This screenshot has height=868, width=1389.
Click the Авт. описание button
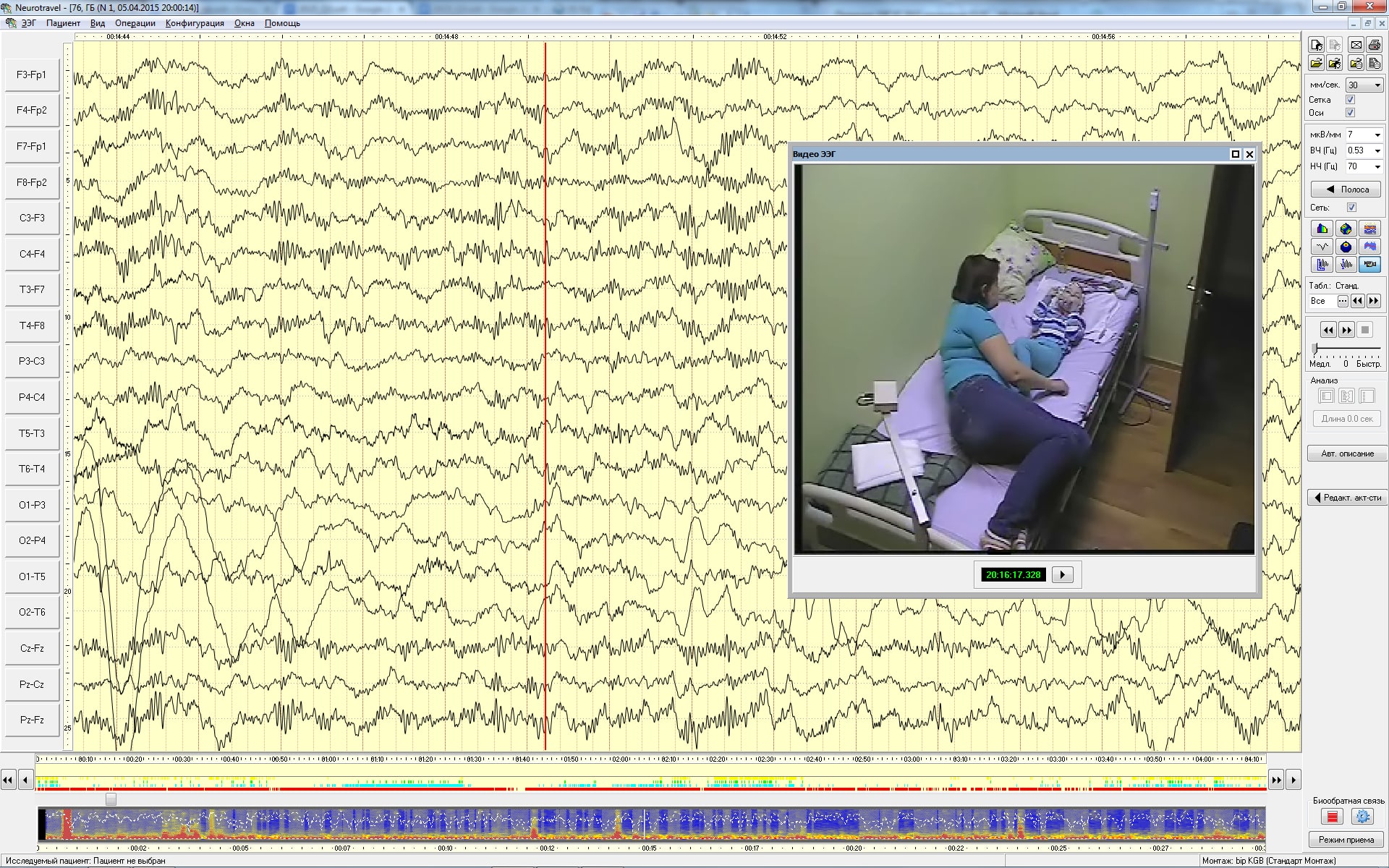(1346, 454)
